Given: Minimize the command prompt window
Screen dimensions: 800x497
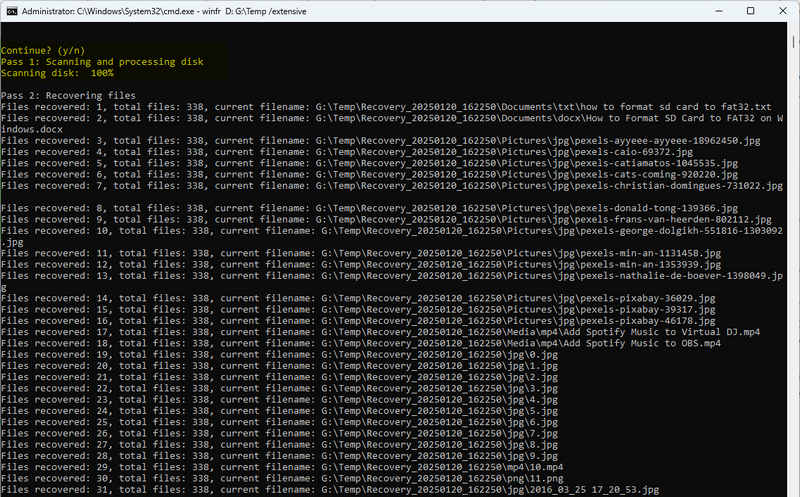Looking at the screenshot, I should click(x=719, y=11).
